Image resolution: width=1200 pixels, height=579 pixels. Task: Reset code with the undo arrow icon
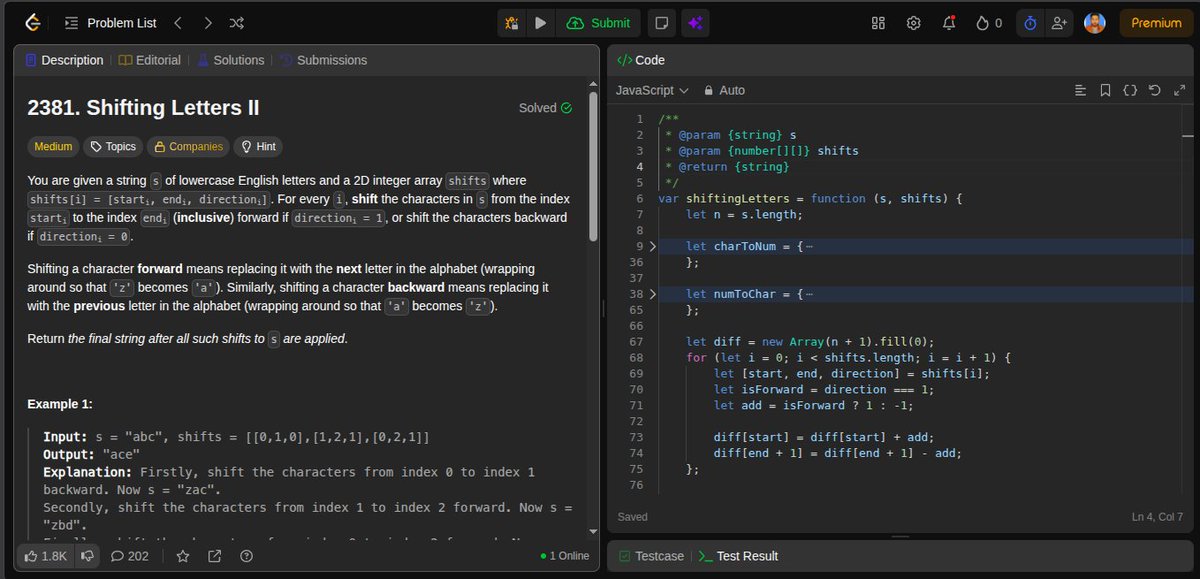point(1154,90)
